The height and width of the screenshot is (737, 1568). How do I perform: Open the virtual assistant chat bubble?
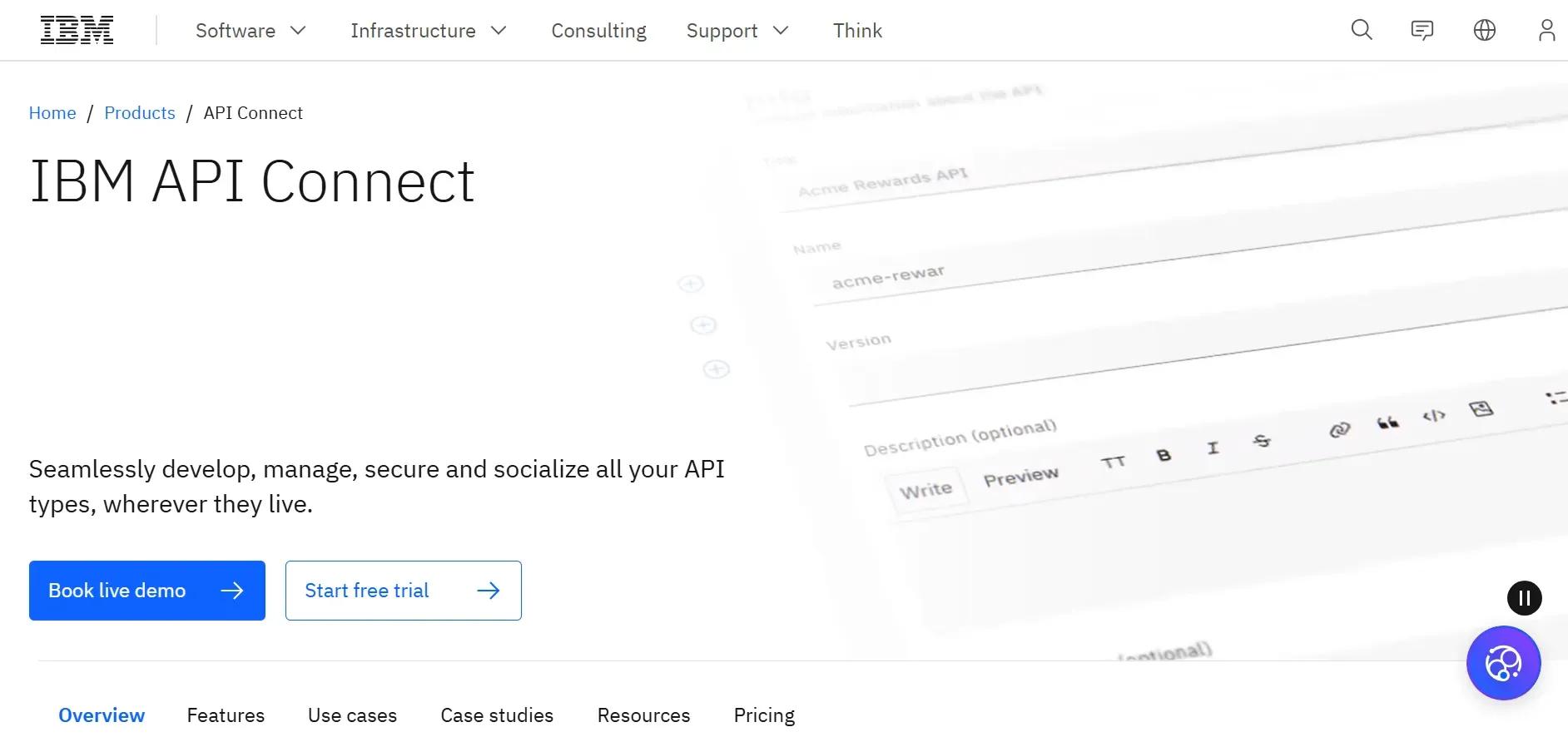click(x=1504, y=663)
